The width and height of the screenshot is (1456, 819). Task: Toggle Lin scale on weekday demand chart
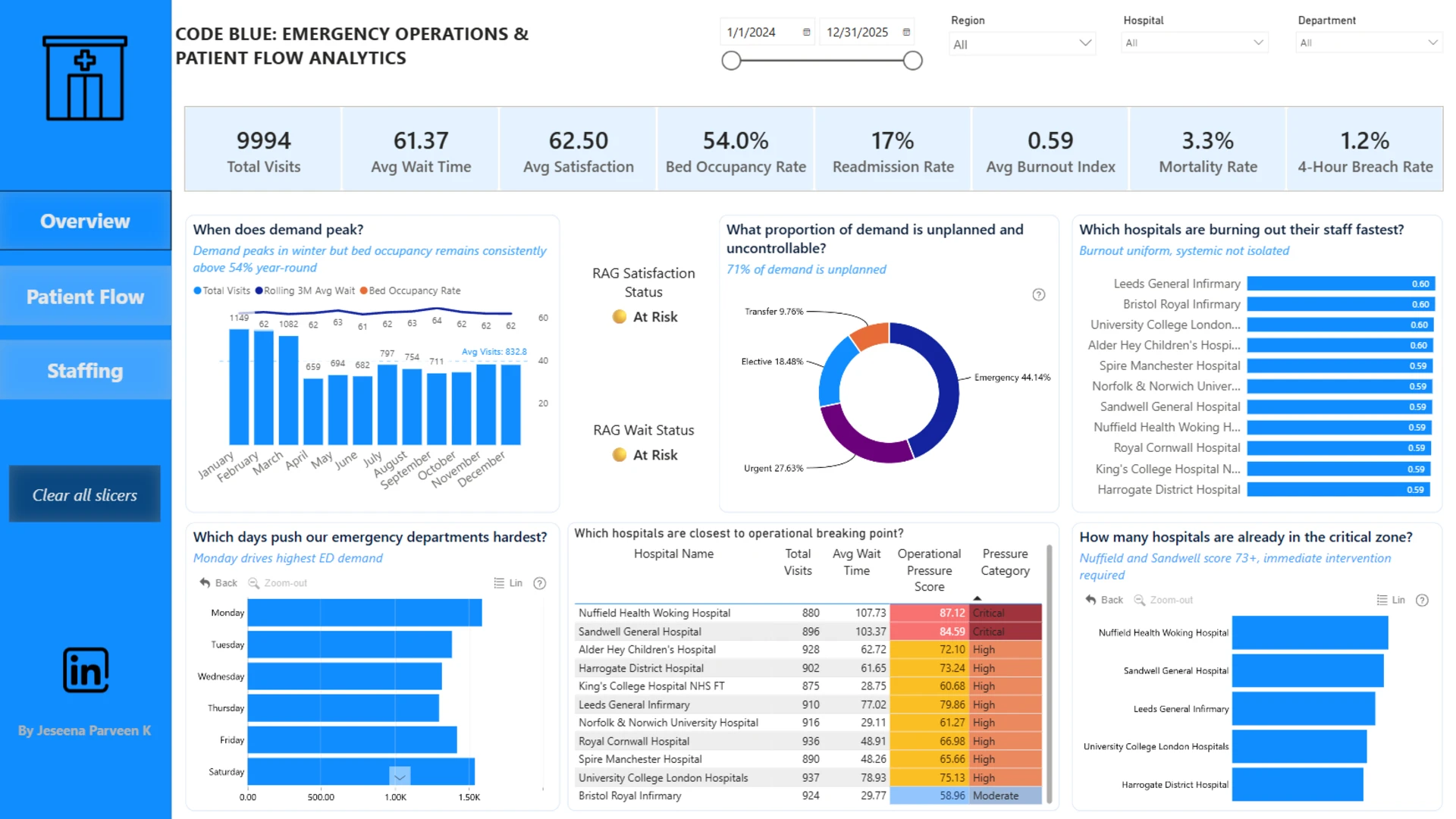pyautogui.click(x=508, y=583)
